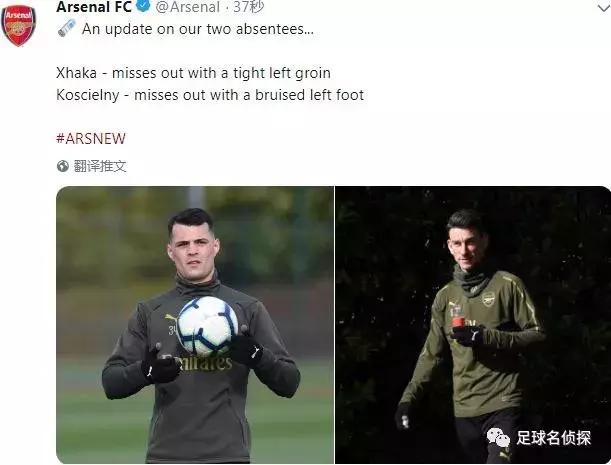611x465 pixels.
Task: Click the Xhaka injury update line
Action: point(193,73)
